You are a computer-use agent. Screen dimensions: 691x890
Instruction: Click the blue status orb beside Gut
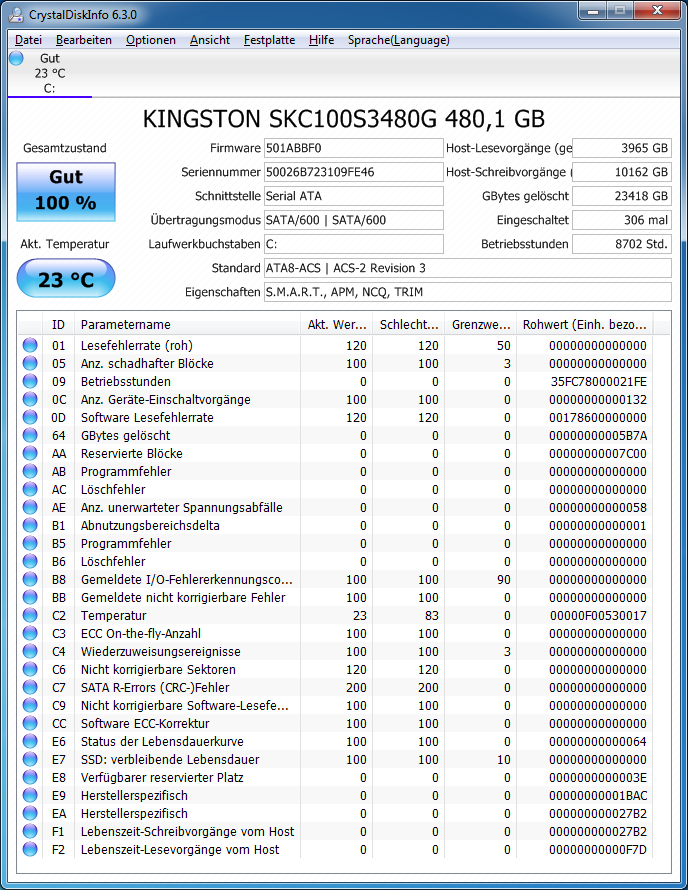(16, 58)
